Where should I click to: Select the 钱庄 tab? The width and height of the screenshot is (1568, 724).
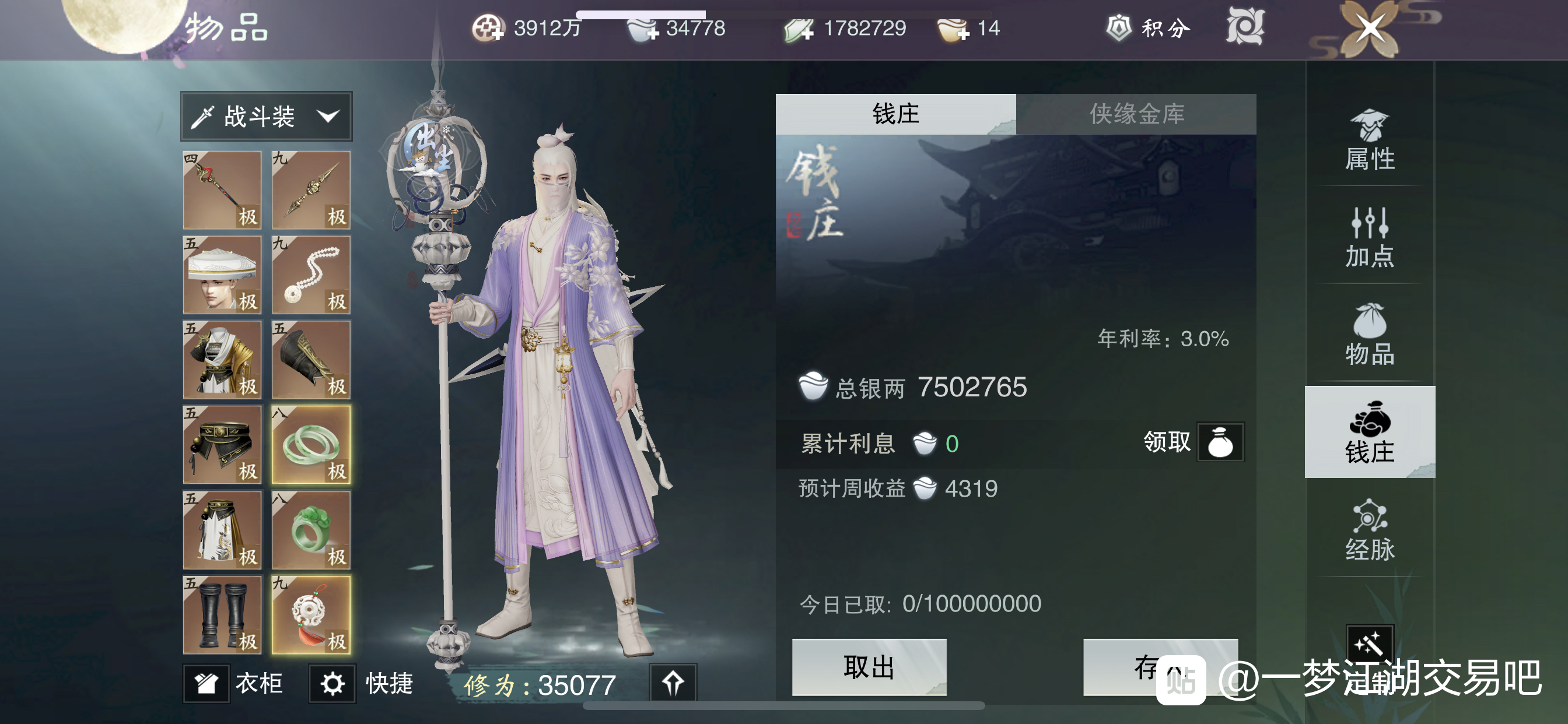[895, 114]
